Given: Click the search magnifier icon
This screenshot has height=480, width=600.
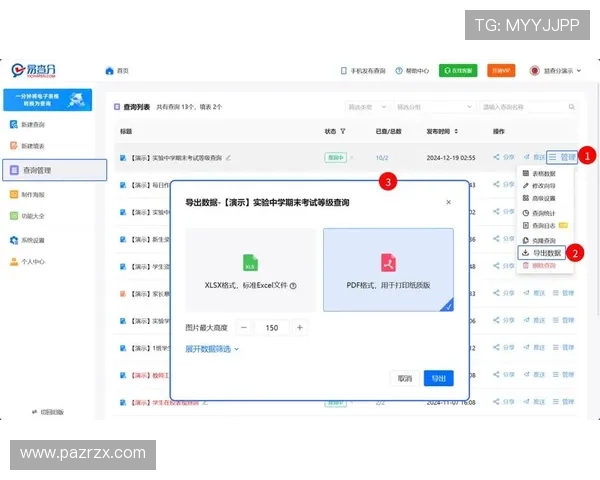Looking at the screenshot, I should point(571,107).
